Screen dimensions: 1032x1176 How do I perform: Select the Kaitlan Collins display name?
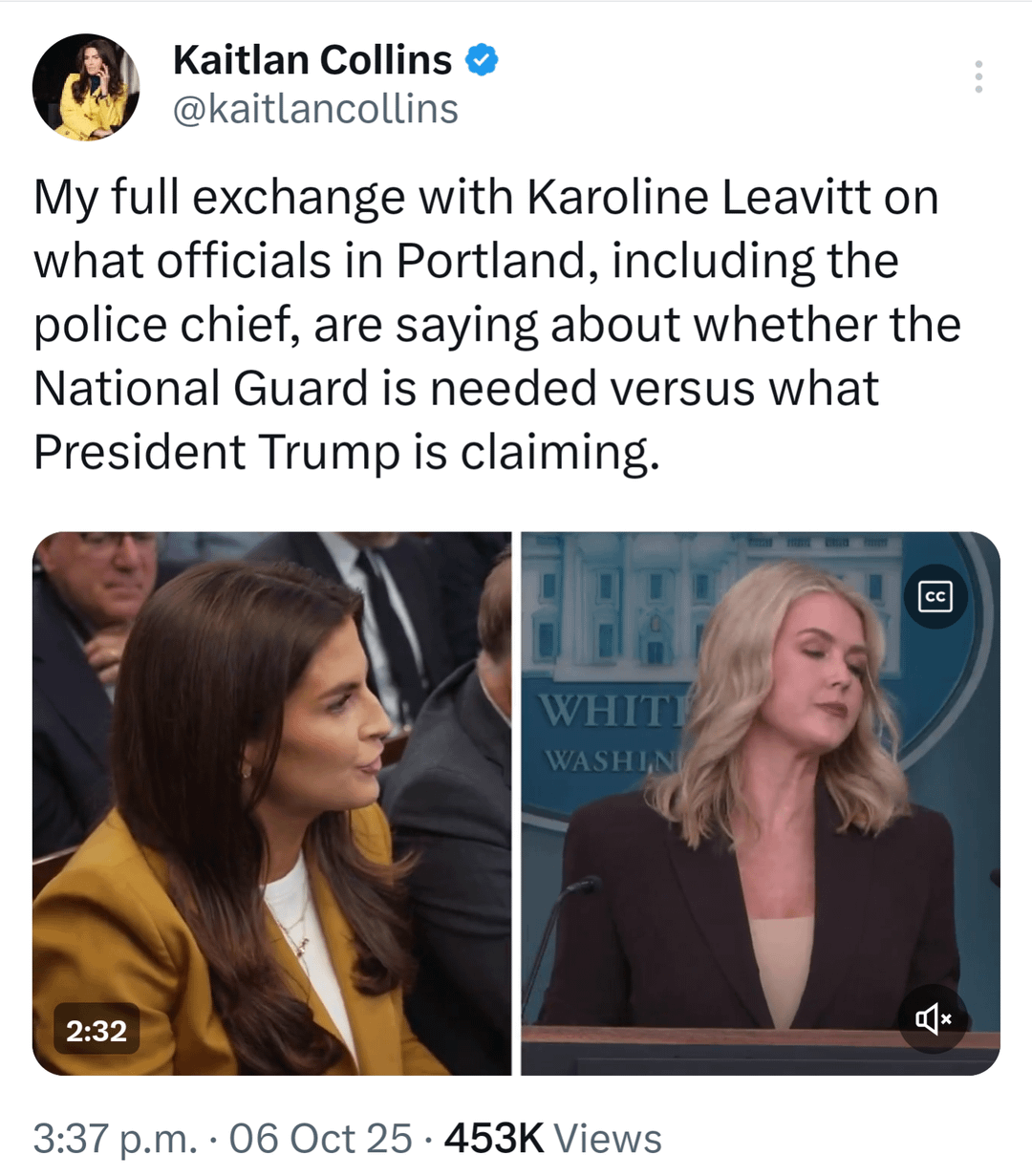(312, 60)
